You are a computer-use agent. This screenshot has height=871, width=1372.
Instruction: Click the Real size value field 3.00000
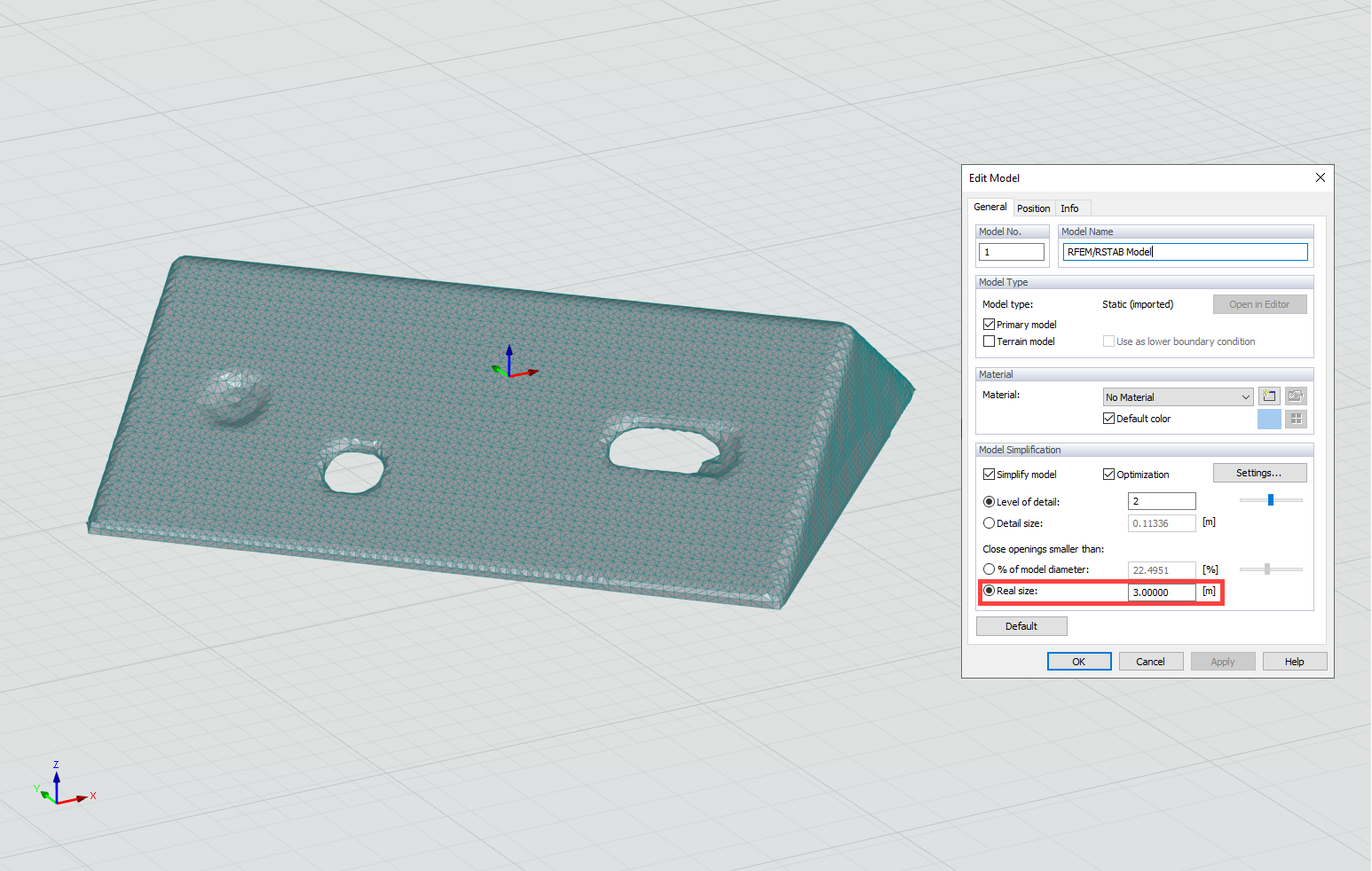(1162, 592)
